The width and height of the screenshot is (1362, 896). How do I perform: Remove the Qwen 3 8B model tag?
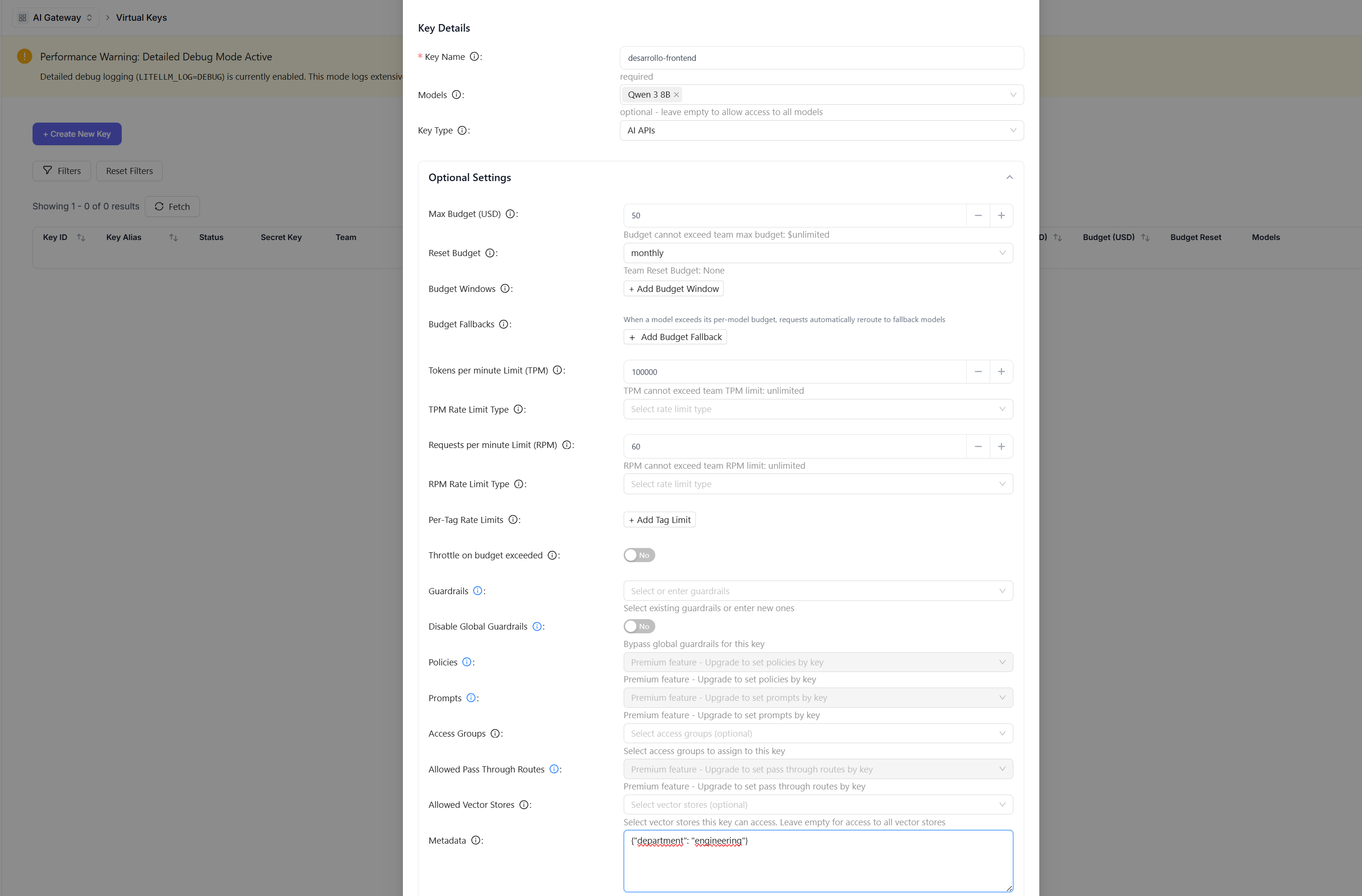point(677,95)
